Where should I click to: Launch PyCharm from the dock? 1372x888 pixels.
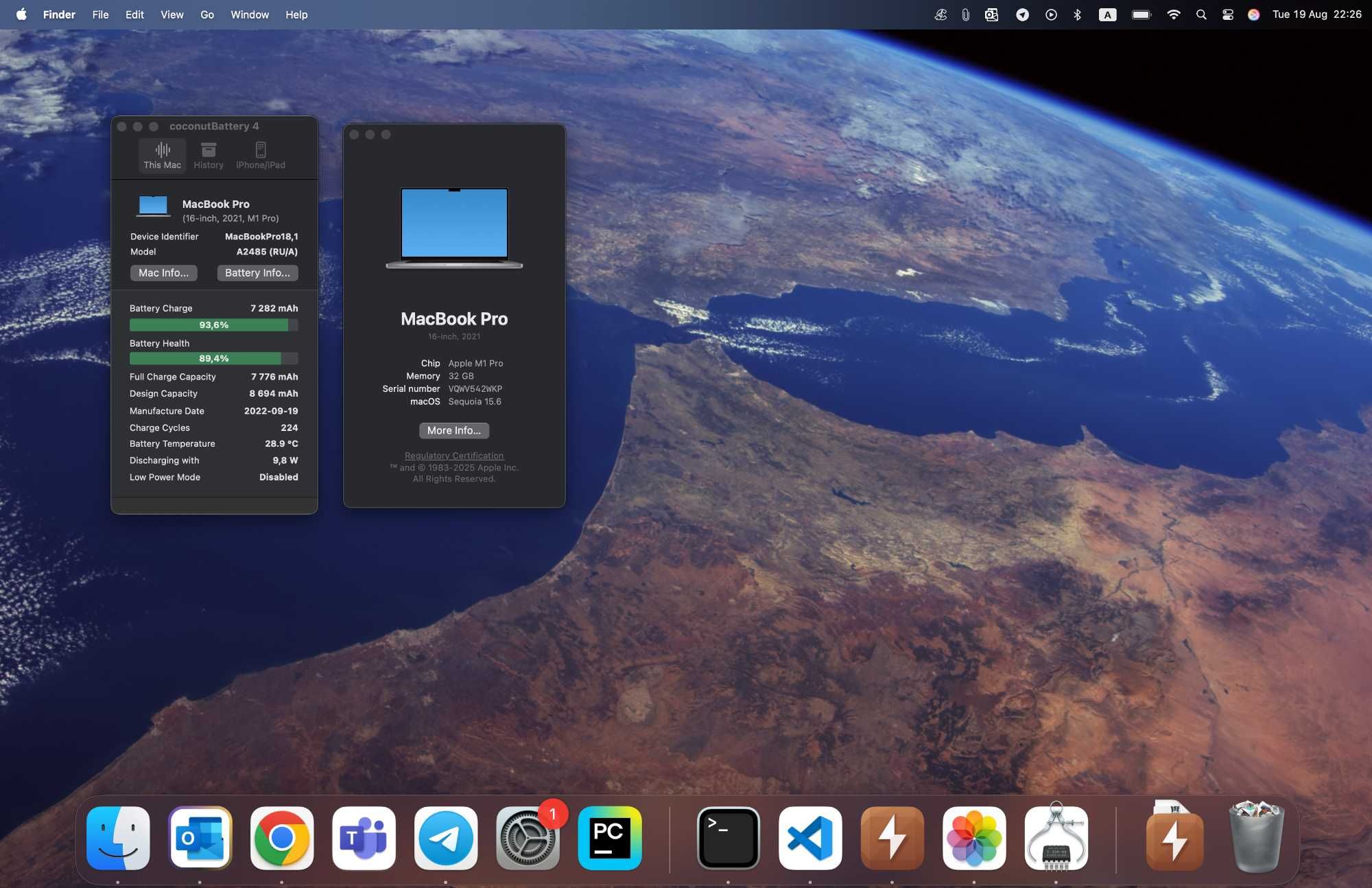click(610, 838)
